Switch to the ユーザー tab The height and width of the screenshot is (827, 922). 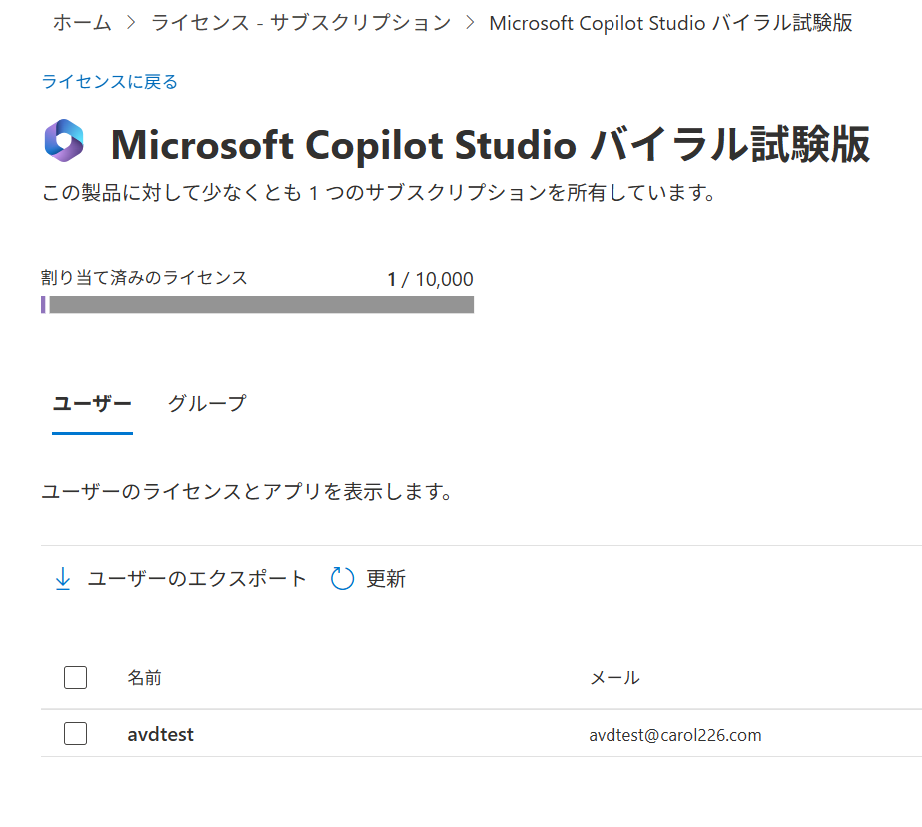(92, 404)
